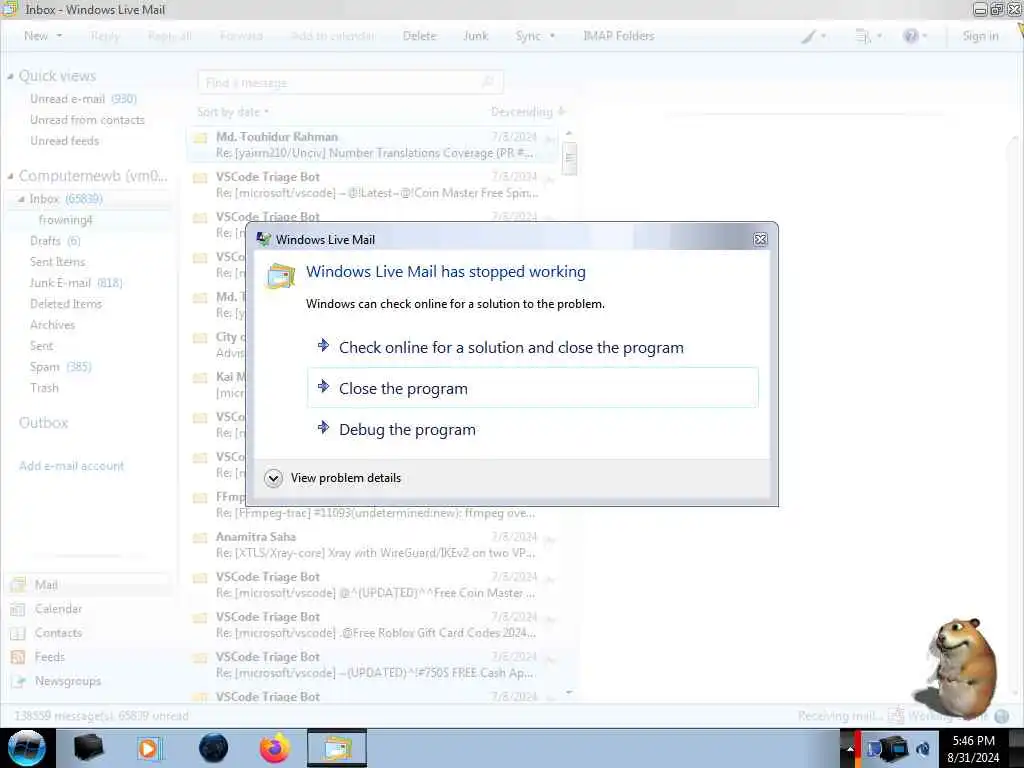This screenshot has height=768, width=1024.
Task: Collapse the Computernewb account tree
Action: tap(10, 176)
